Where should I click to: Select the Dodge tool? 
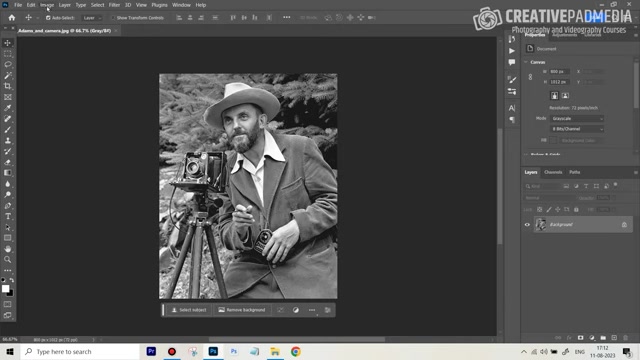(8, 195)
